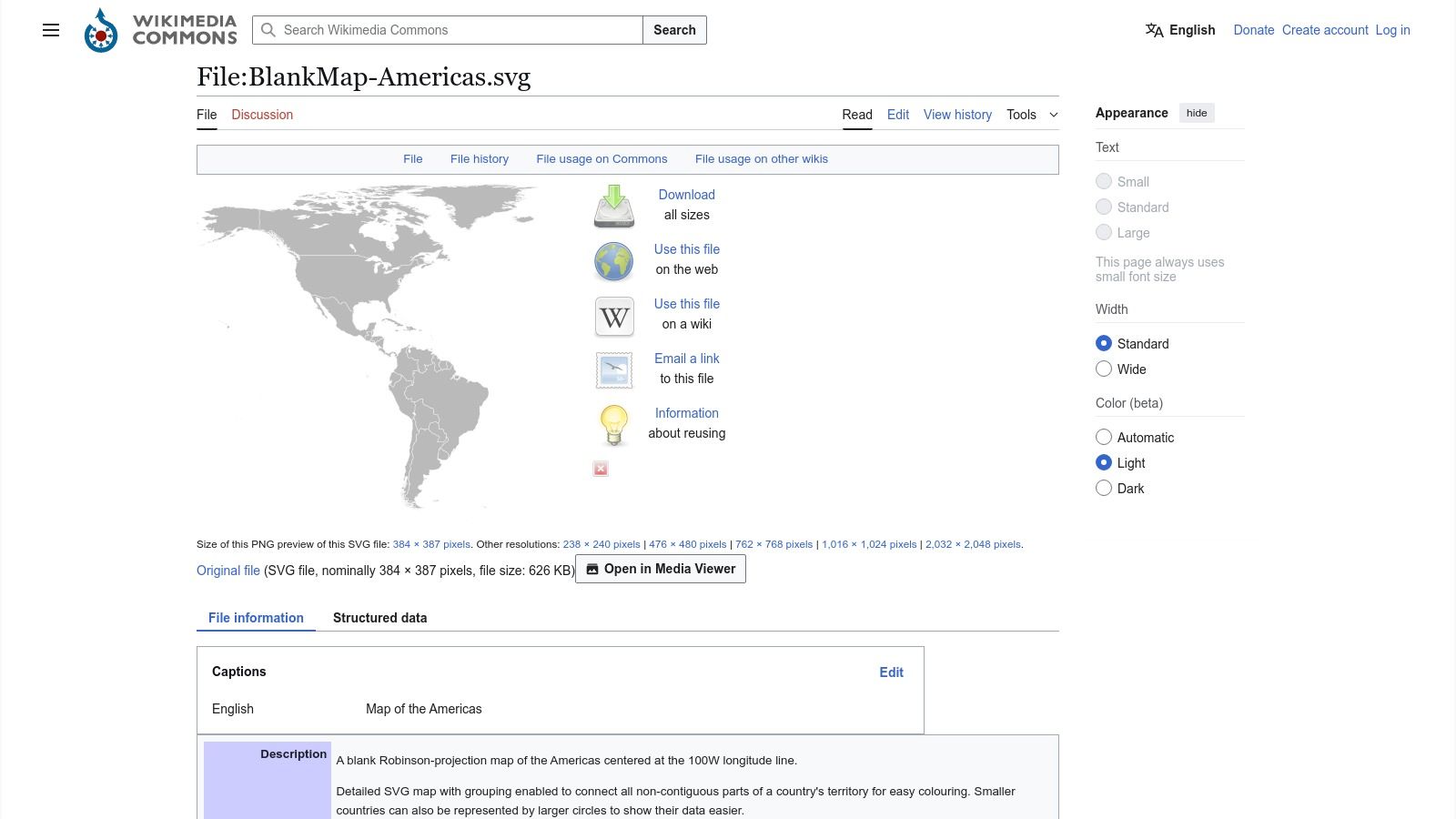Viewport: 1456px width, 819px height.
Task: Switch to the Structured data tab
Action: tap(379, 618)
